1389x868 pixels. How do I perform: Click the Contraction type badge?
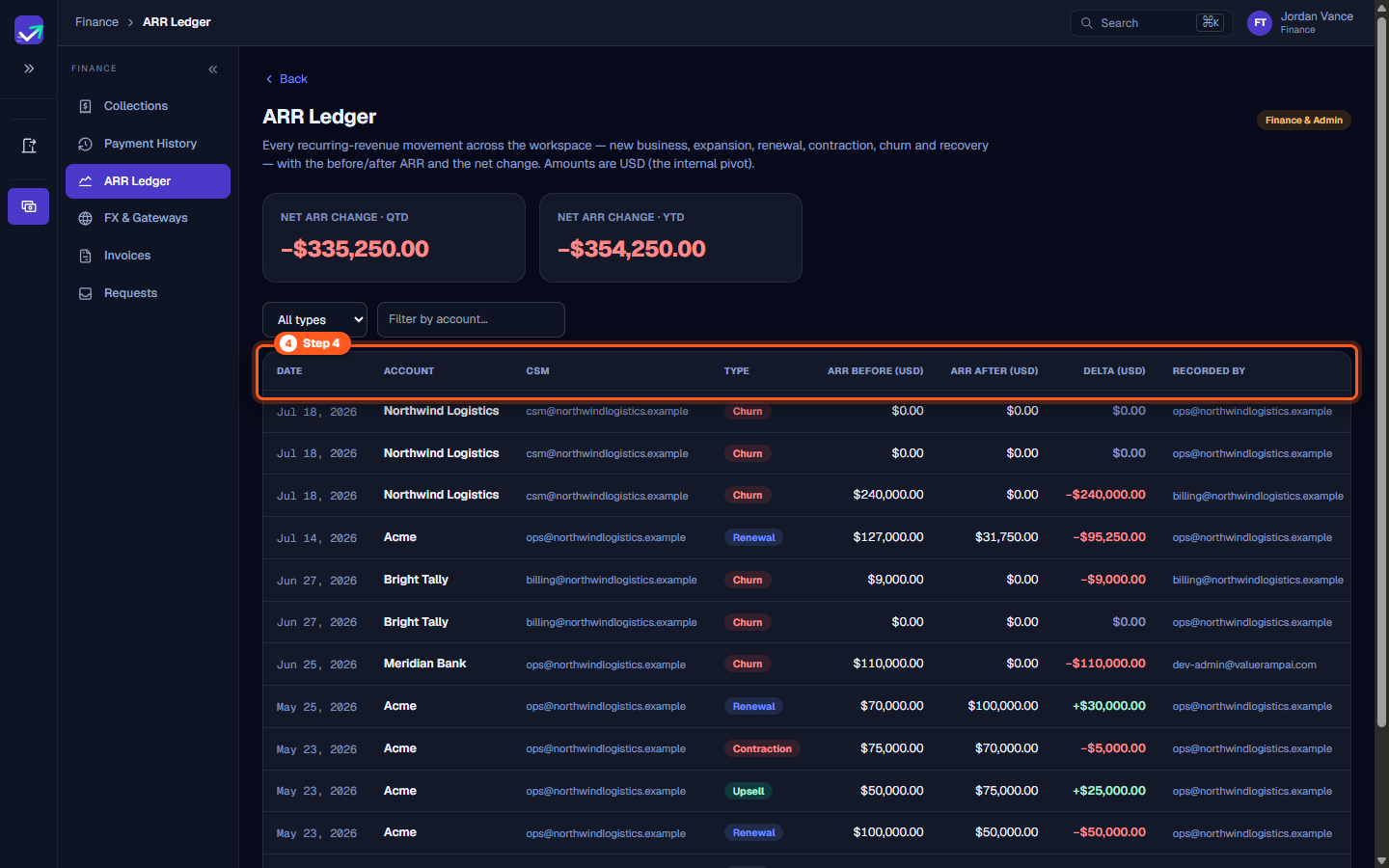pyautogui.click(x=762, y=748)
